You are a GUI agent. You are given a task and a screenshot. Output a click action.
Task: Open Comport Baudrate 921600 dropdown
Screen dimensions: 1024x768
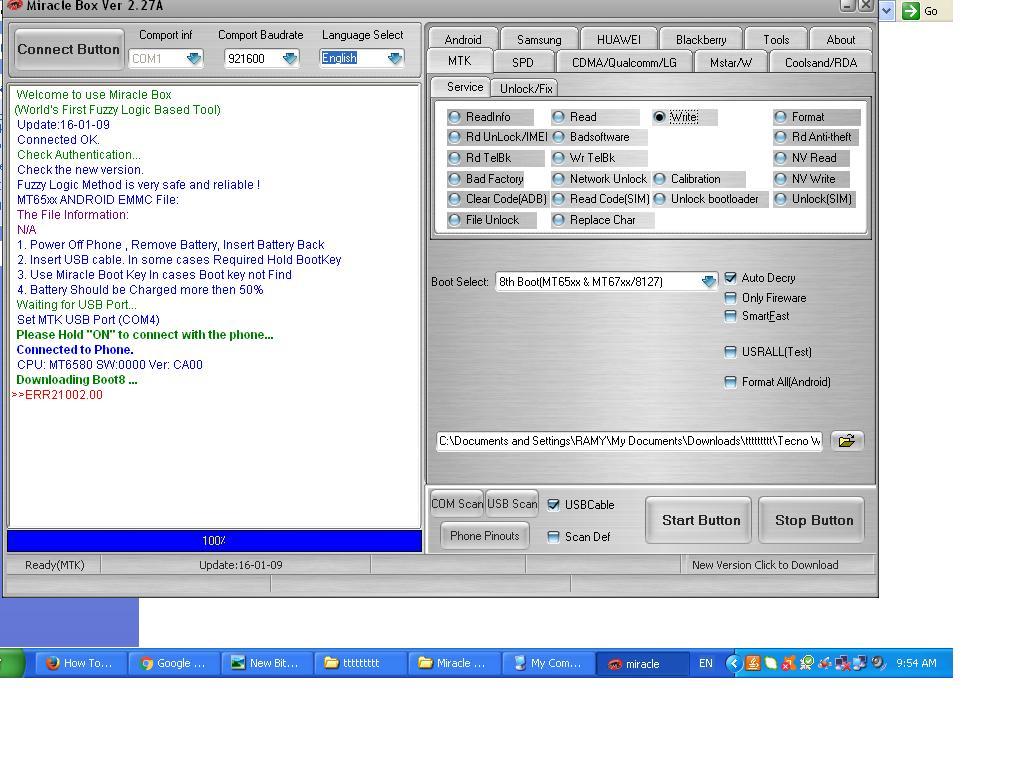click(x=290, y=59)
